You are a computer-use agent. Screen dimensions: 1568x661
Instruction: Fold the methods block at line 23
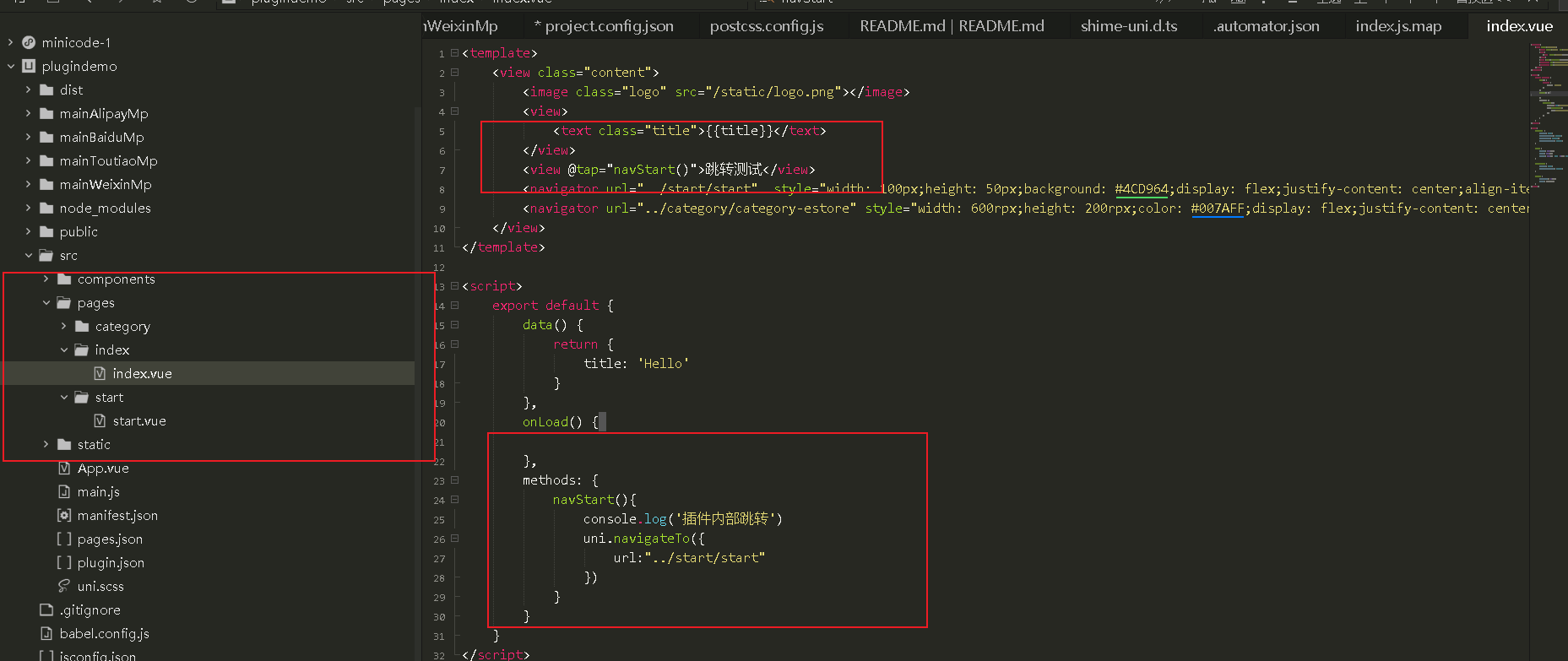pos(455,479)
